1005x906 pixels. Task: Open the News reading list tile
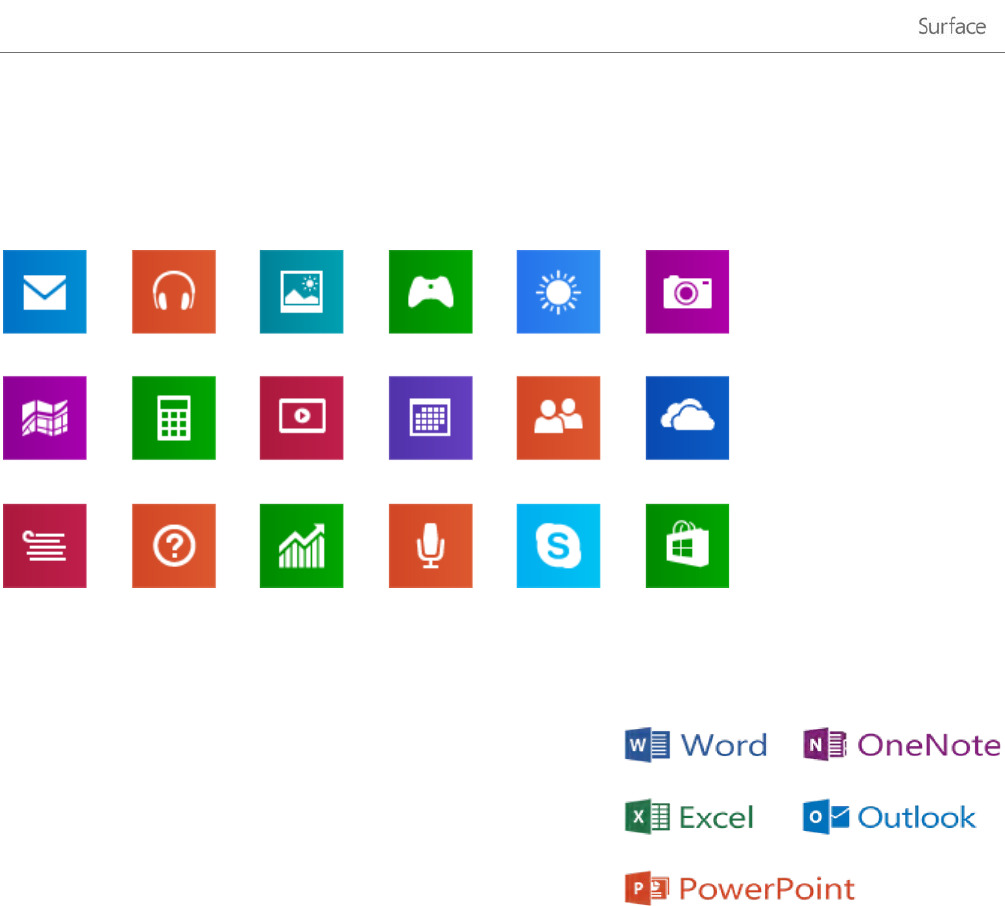(45, 546)
